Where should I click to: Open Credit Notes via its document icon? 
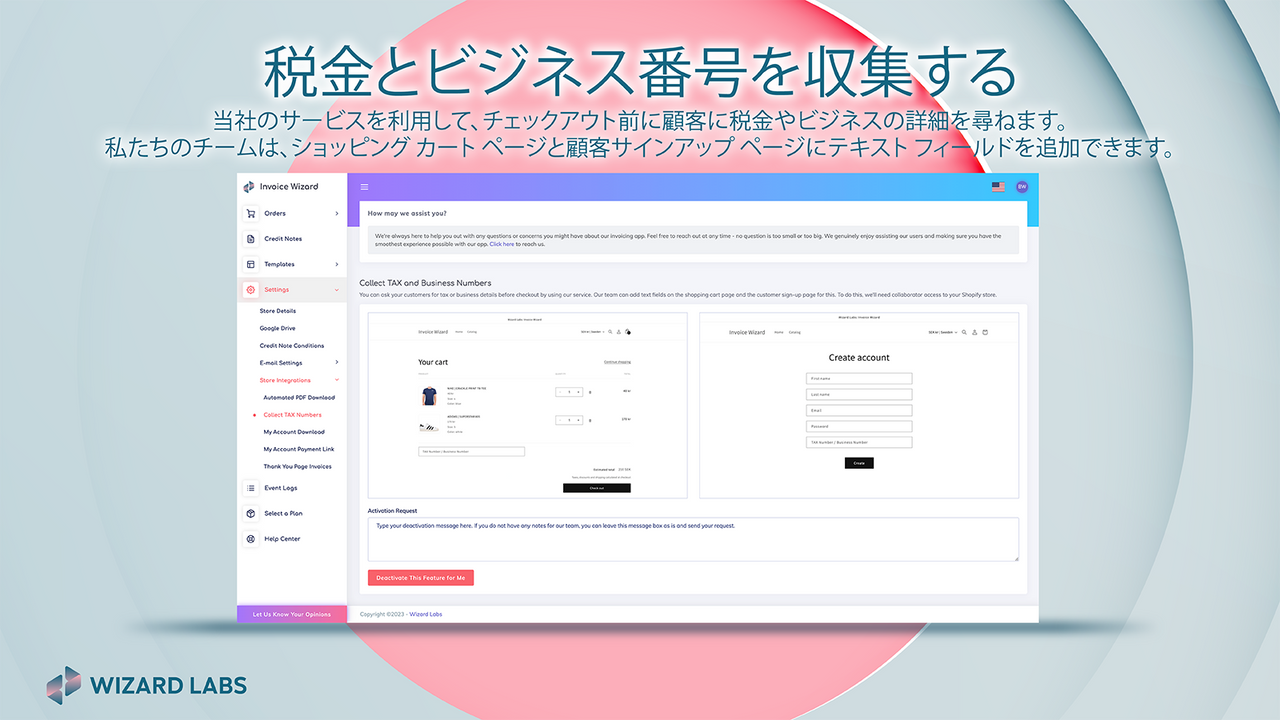tap(250, 239)
